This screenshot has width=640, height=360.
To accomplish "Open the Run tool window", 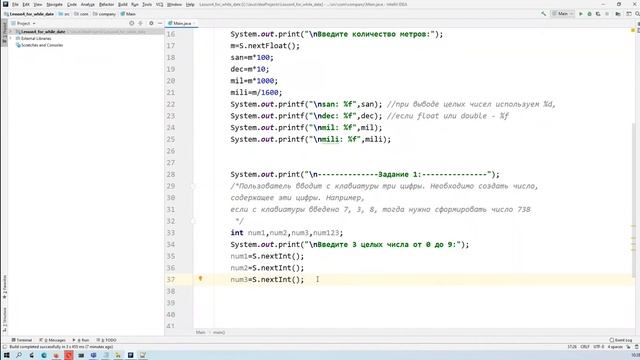I will point(81,340).
